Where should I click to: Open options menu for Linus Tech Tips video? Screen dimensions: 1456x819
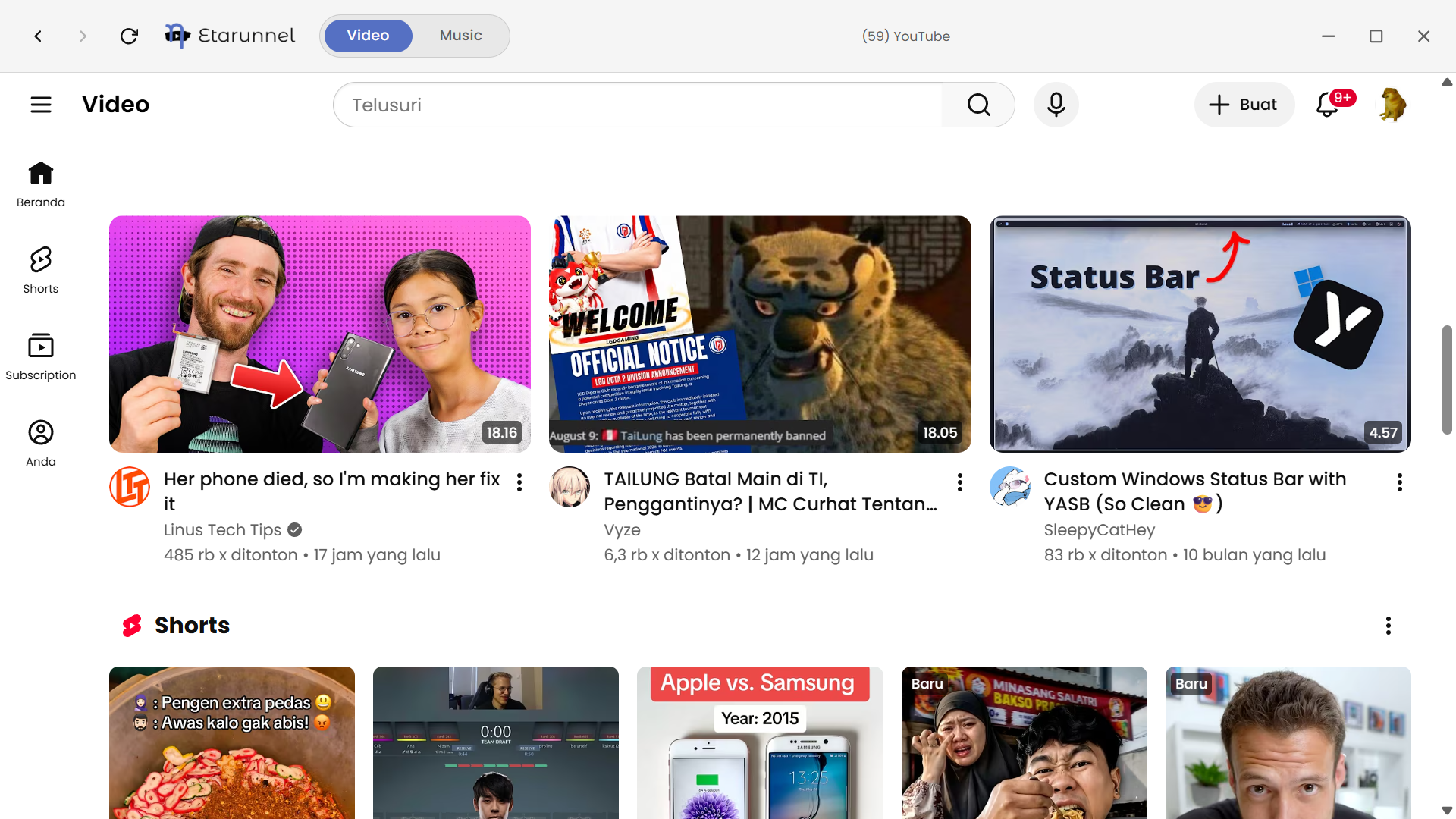point(519,482)
